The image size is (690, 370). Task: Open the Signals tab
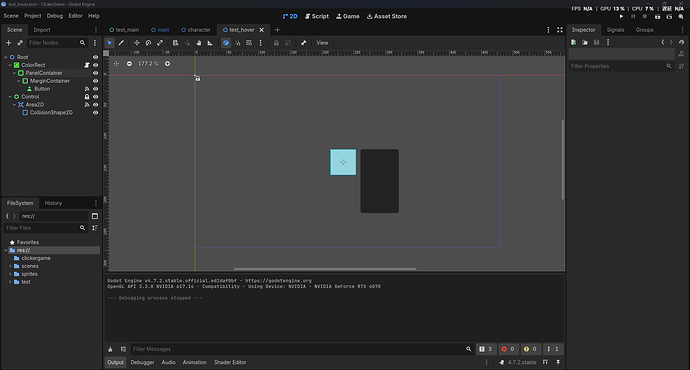click(615, 30)
